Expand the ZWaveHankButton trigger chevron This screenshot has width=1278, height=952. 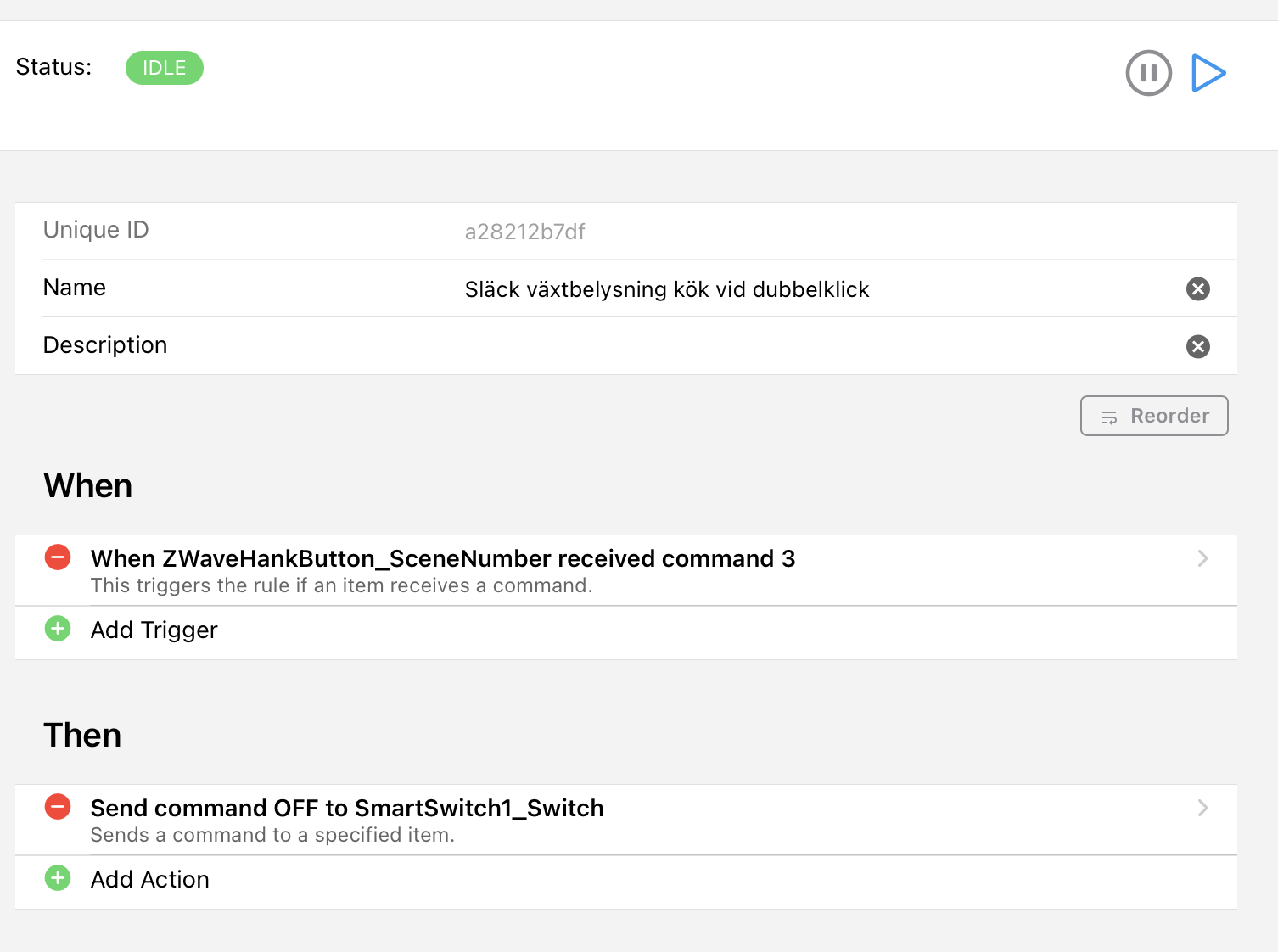[1202, 558]
